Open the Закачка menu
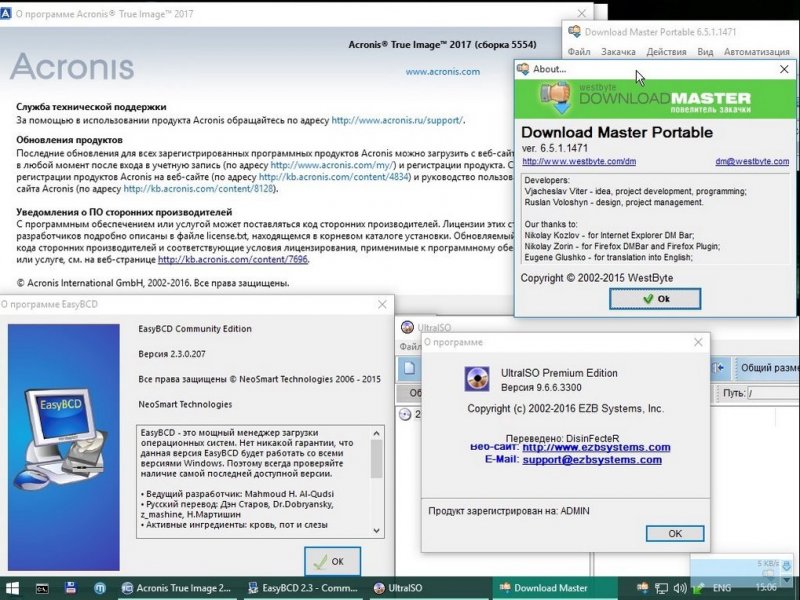800x600 pixels. (x=618, y=52)
